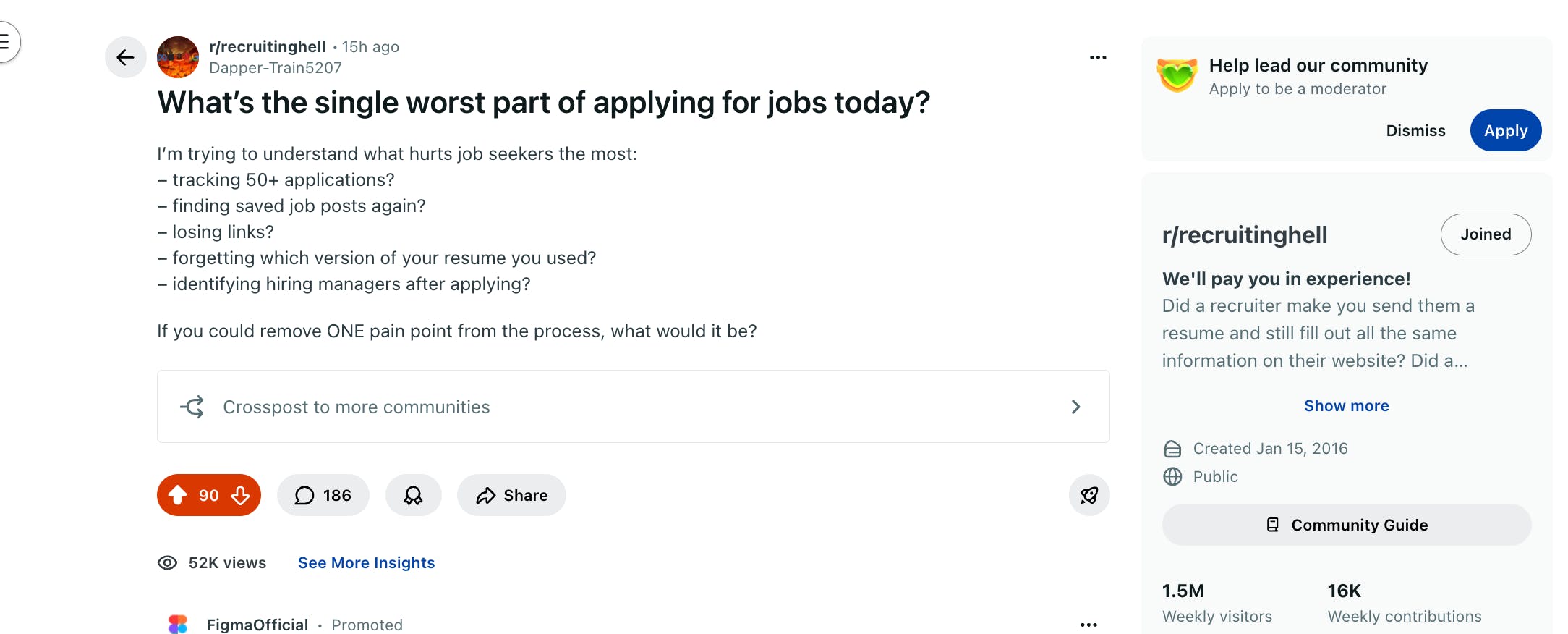Open promoted FigmaOfficial post options menu
The height and width of the screenshot is (634, 1568).
click(1088, 624)
